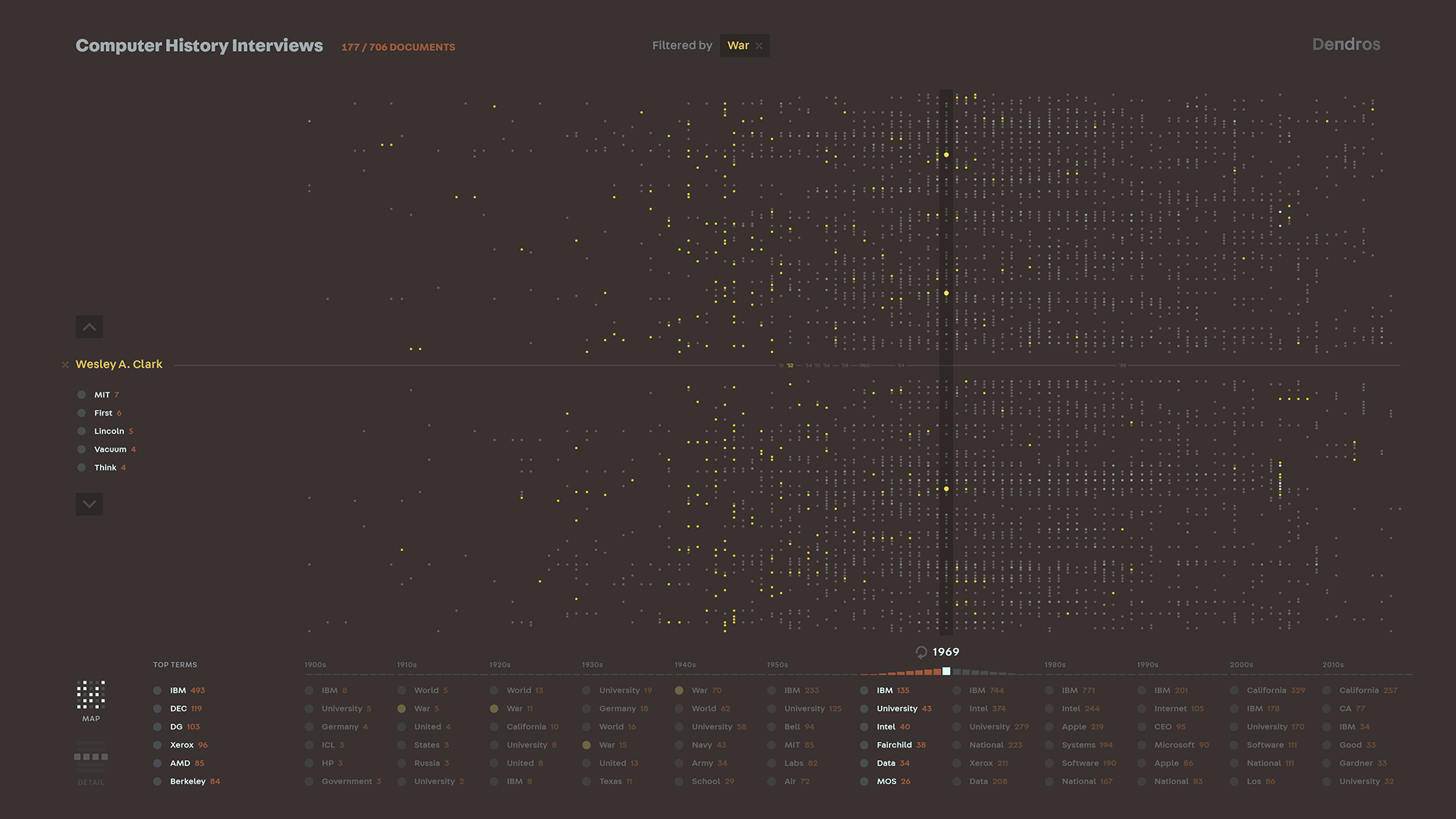
Task: Jump to the 1980s decade label
Action: point(1055,665)
